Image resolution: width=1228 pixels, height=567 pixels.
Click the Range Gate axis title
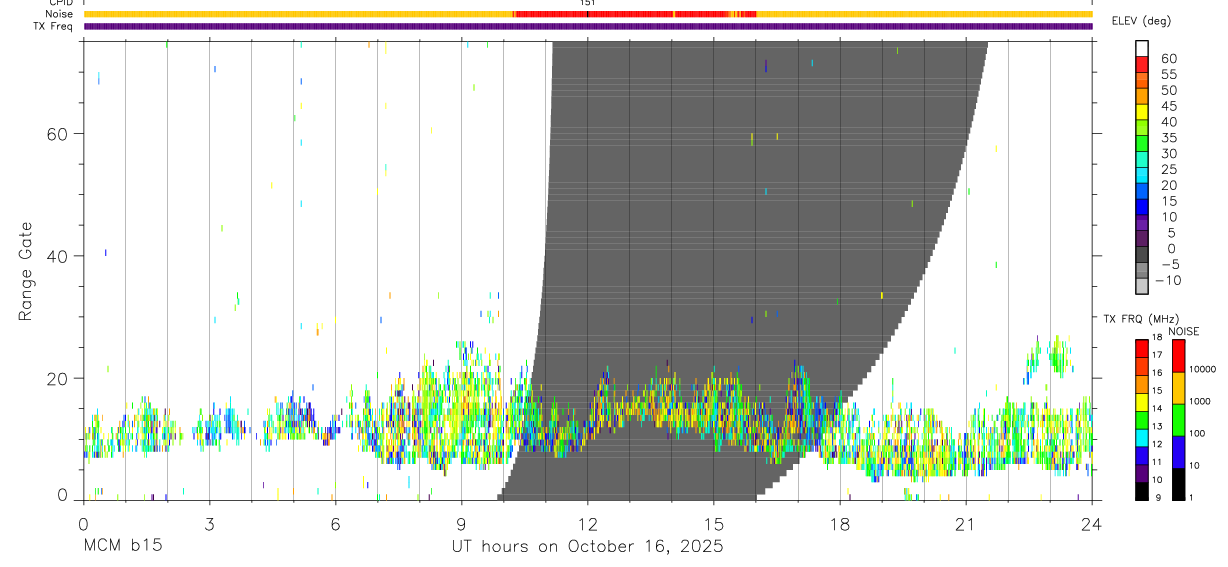coord(26,271)
